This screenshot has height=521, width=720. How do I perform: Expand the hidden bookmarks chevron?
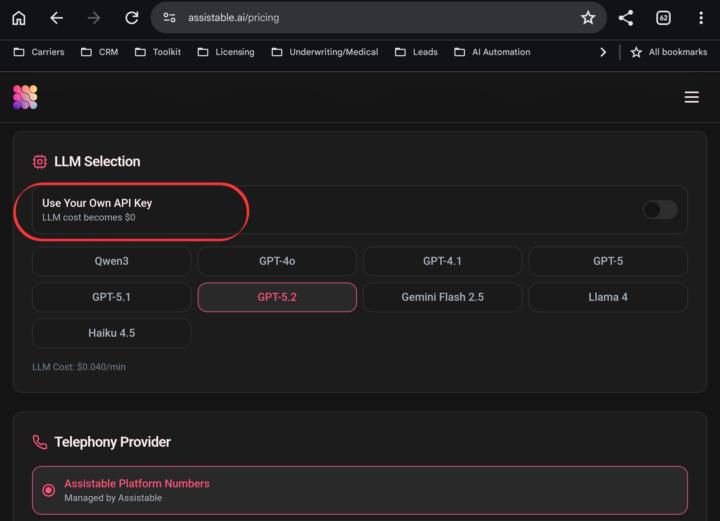[603, 52]
